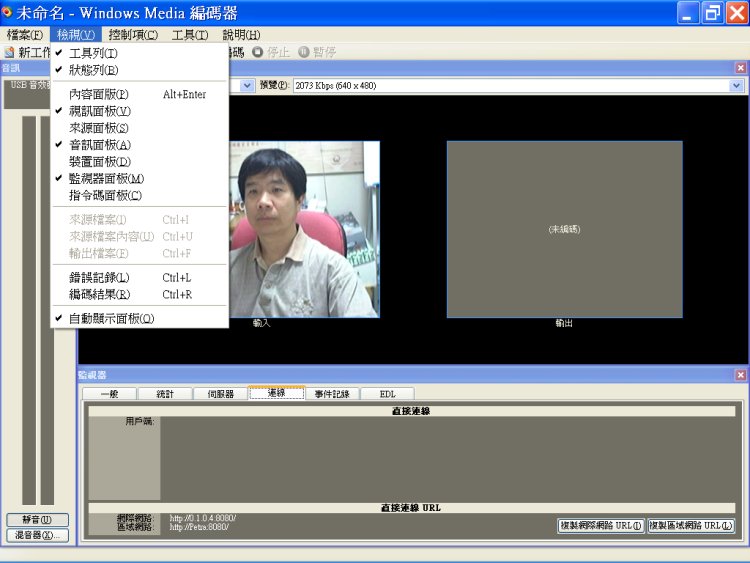Click the webcam input preview thumbnail

[x=304, y=229]
